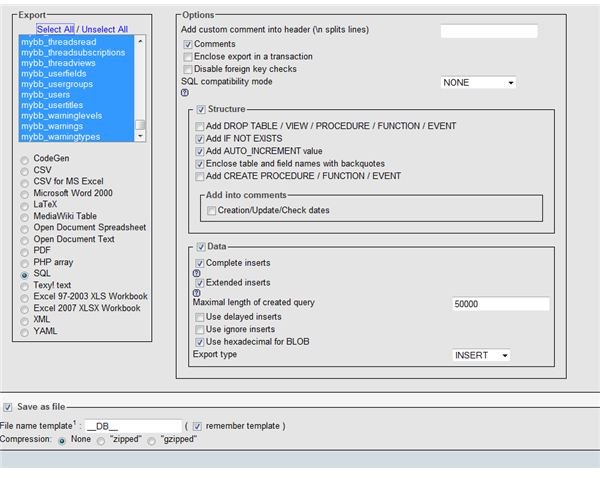Toggle Add IF NOT EXISTS checkbox
This screenshot has height=478, width=600.
pyautogui.click(x=199, y=139)
